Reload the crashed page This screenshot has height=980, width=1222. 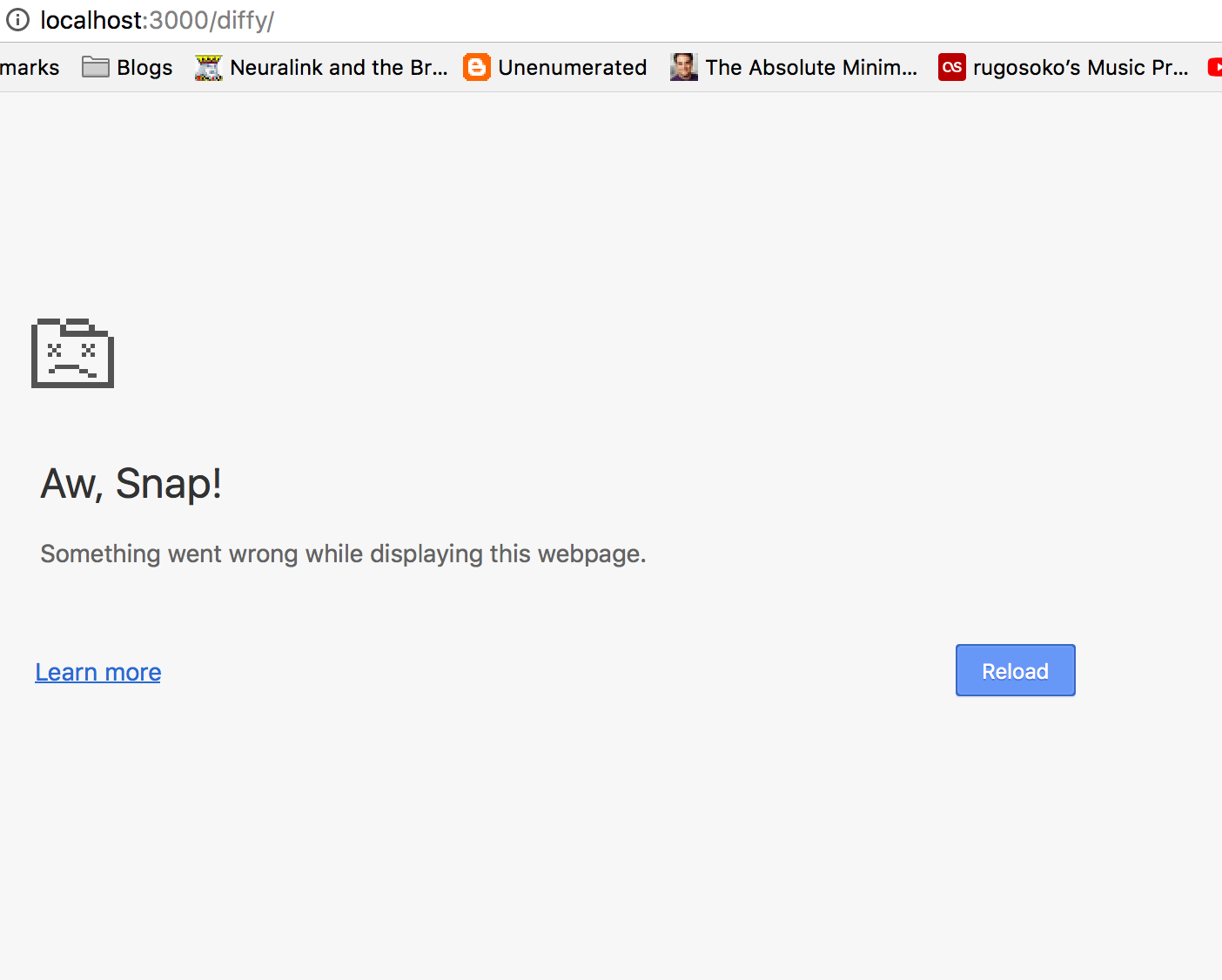pos(1015,670)
